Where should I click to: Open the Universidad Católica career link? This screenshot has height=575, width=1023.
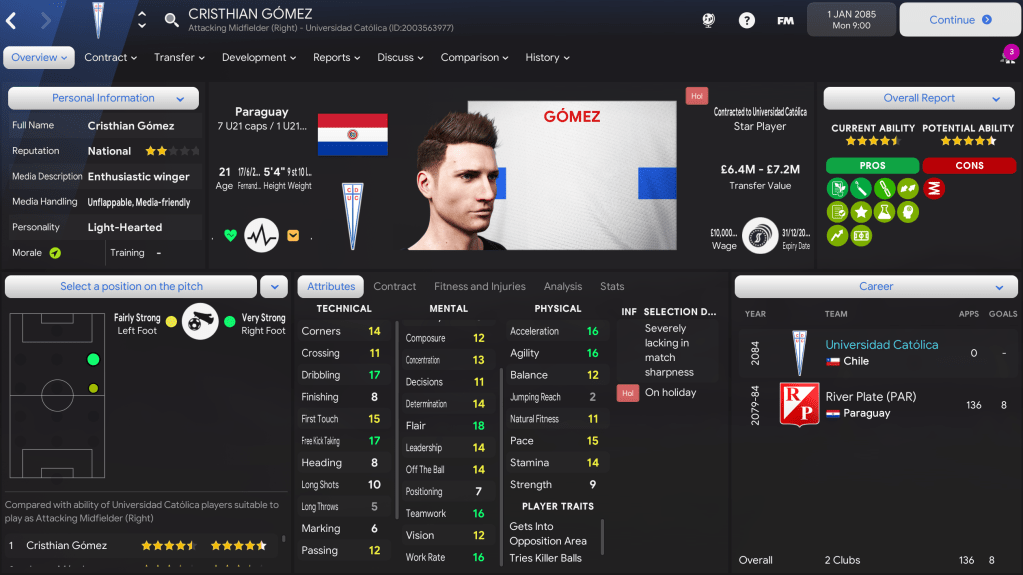[x=881, y=345]
